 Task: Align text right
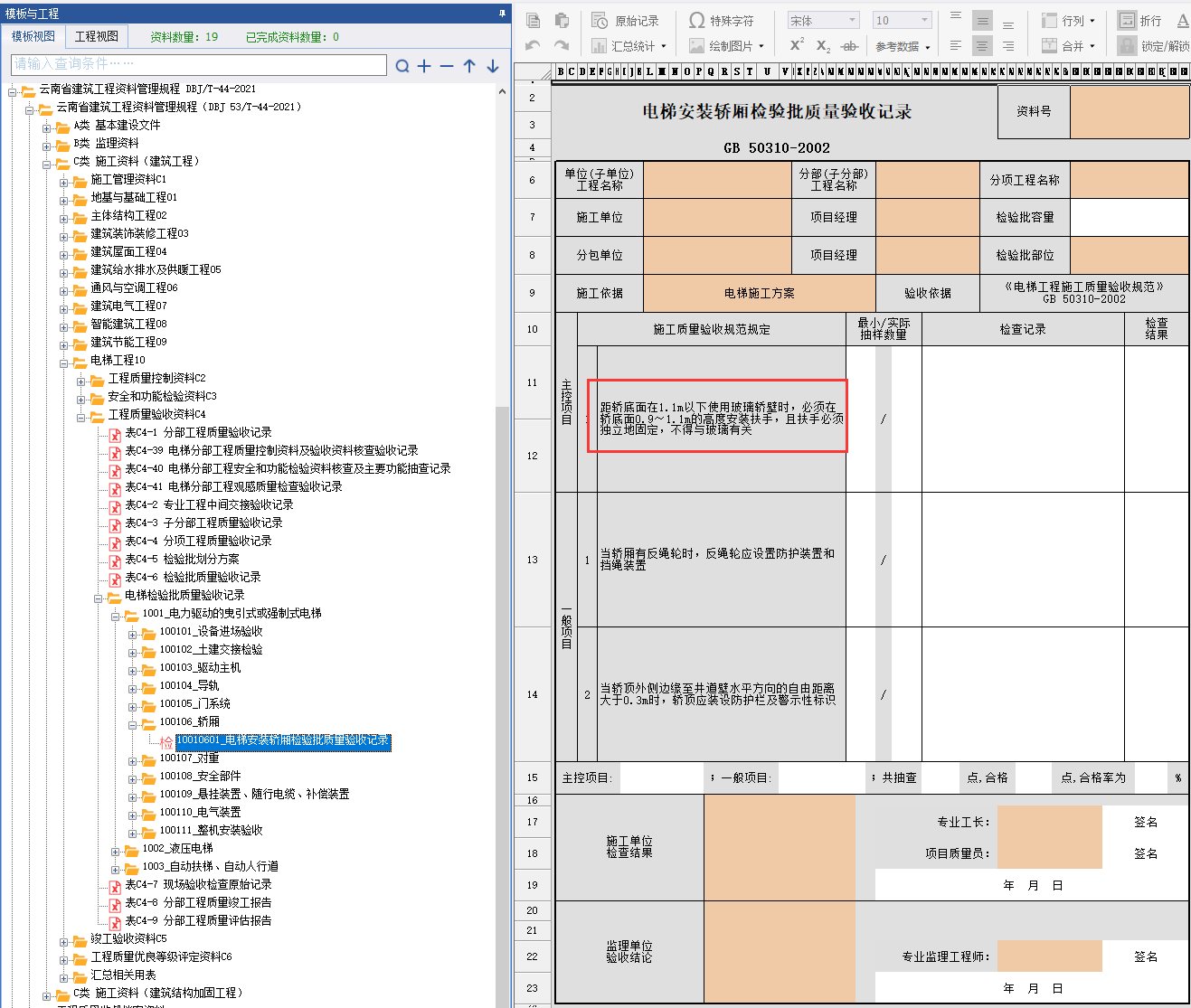pos(1008,45)
